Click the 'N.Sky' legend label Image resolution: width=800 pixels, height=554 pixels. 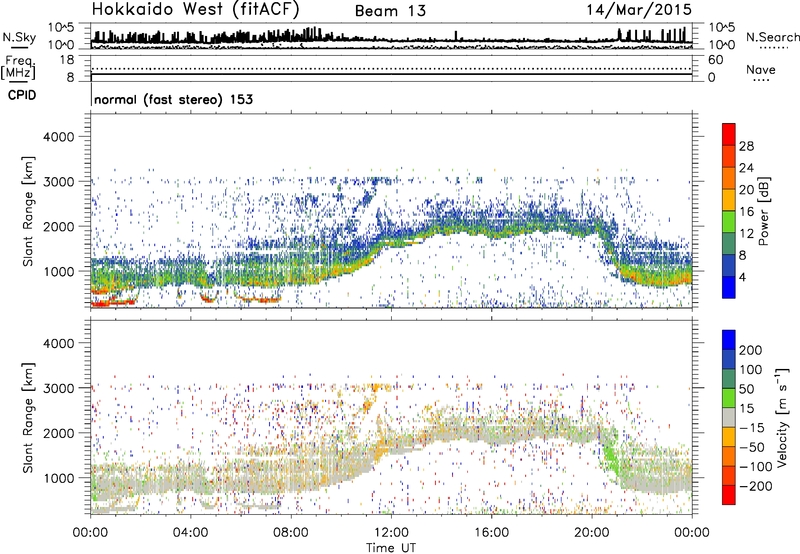[19, 37]
